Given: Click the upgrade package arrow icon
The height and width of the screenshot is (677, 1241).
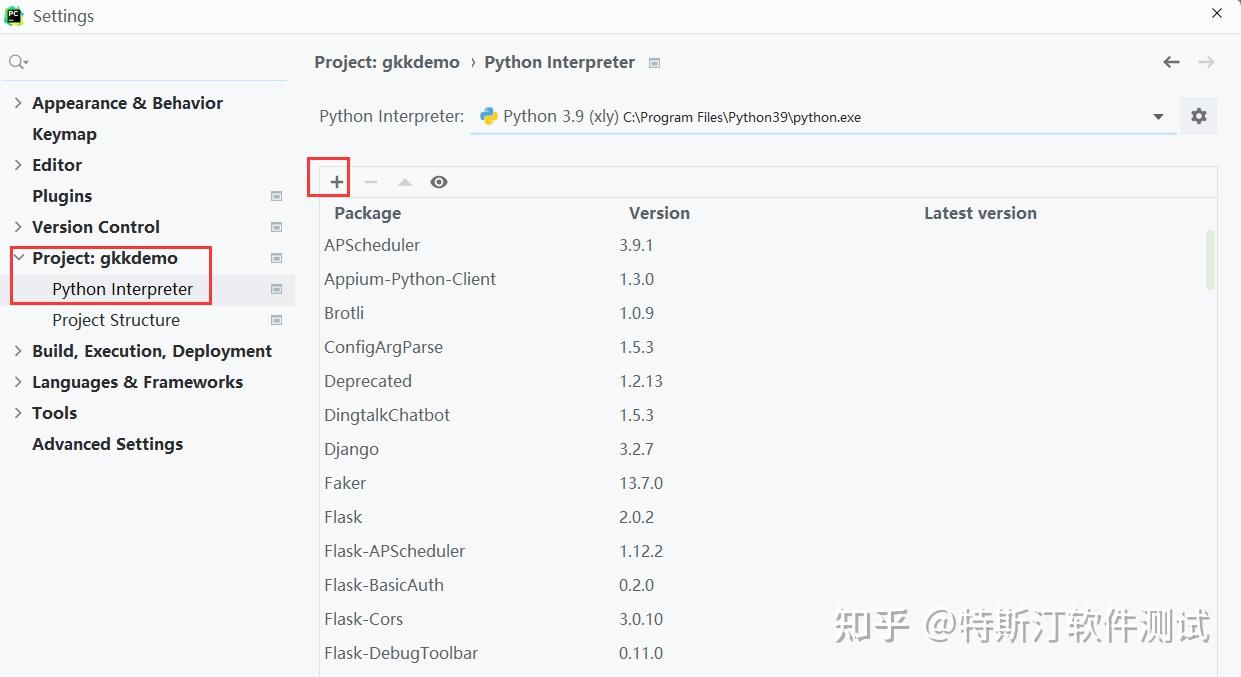Looking at the screenshot, I should (404, 182).
